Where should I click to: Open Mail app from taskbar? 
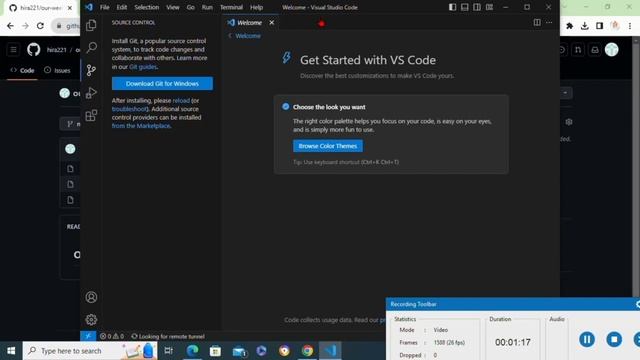click(x=239, y=351)
